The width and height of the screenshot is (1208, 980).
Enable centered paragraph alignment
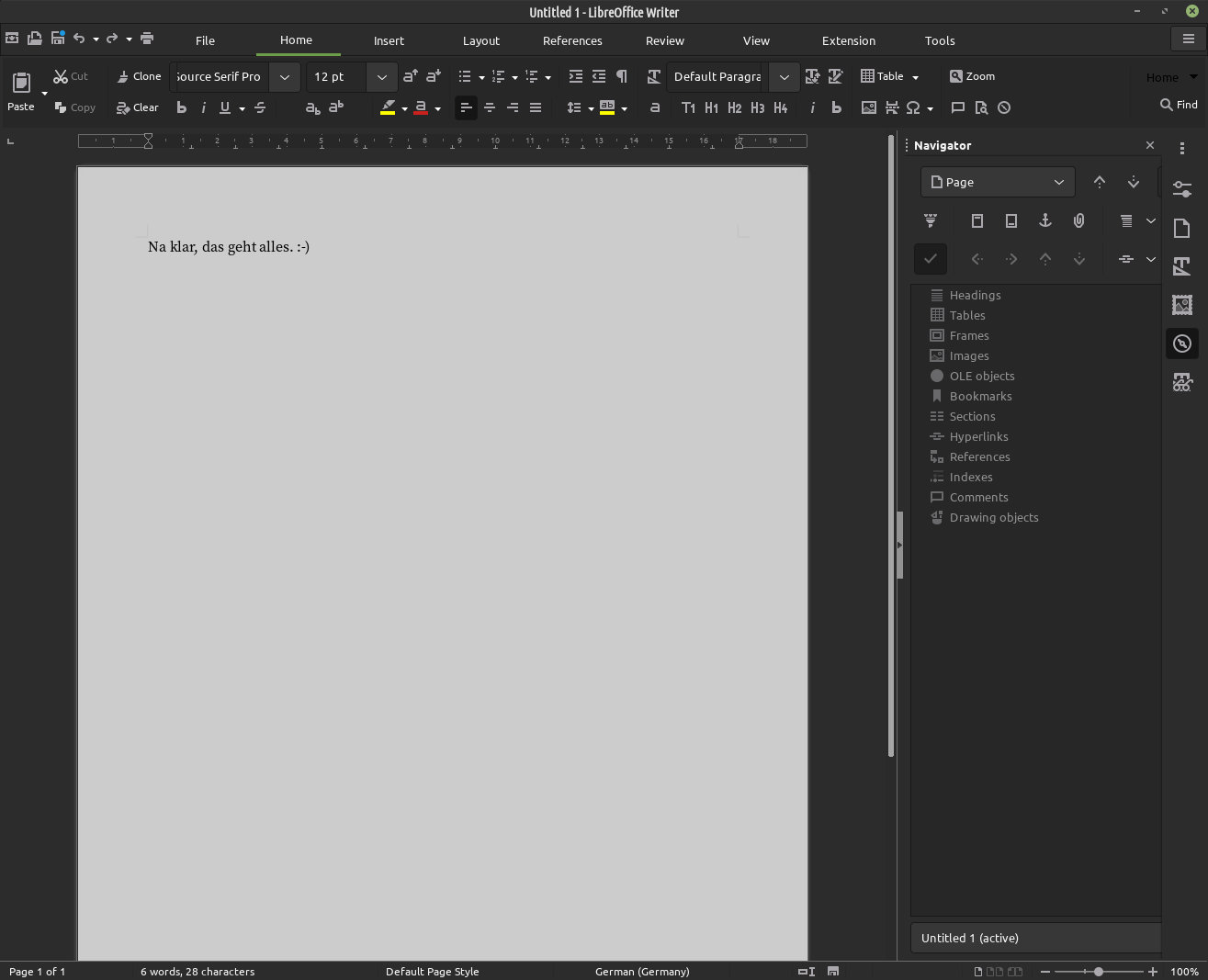point(489,107)
